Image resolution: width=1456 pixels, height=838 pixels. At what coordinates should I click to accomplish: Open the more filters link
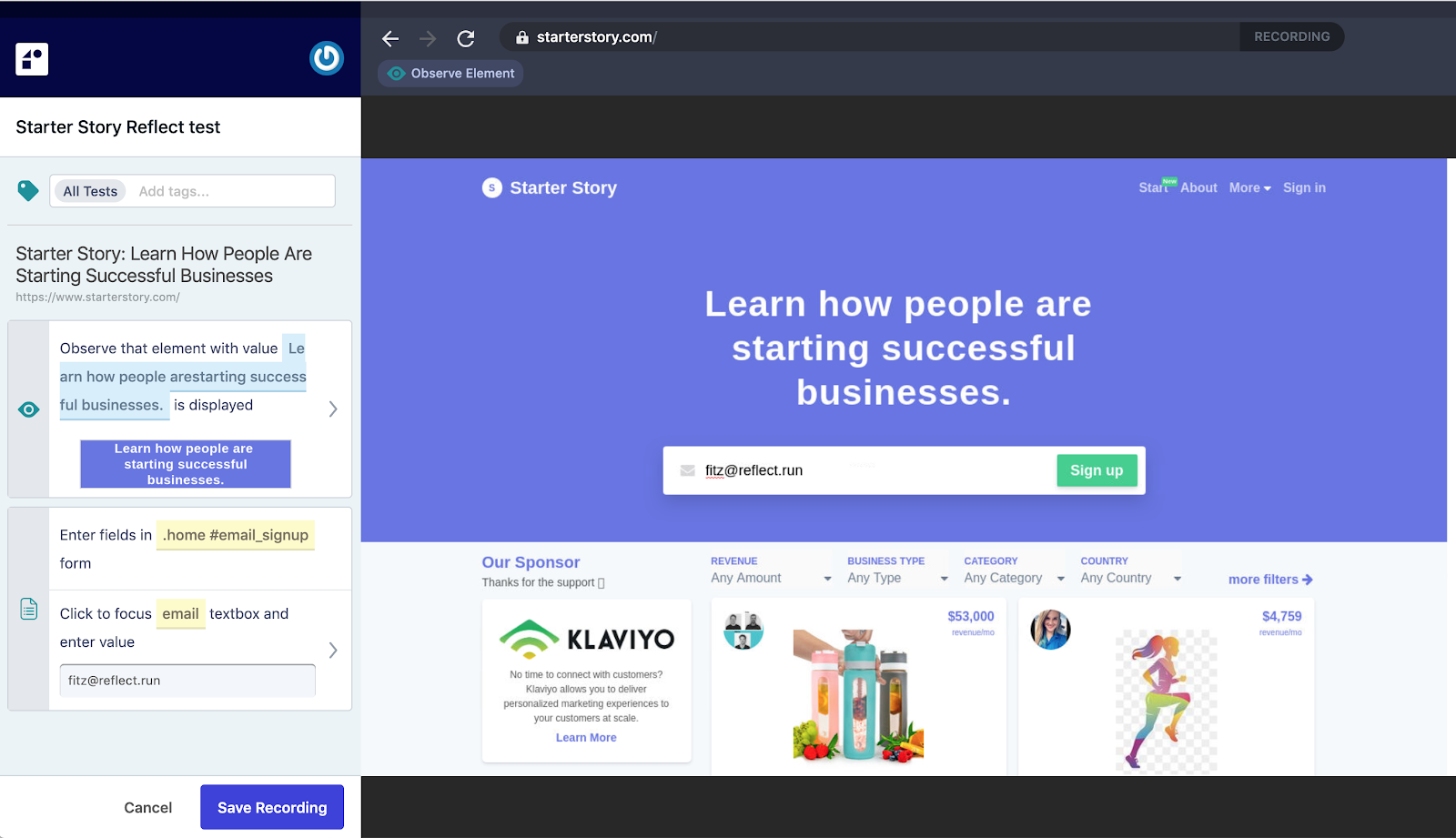point(1269,579)
